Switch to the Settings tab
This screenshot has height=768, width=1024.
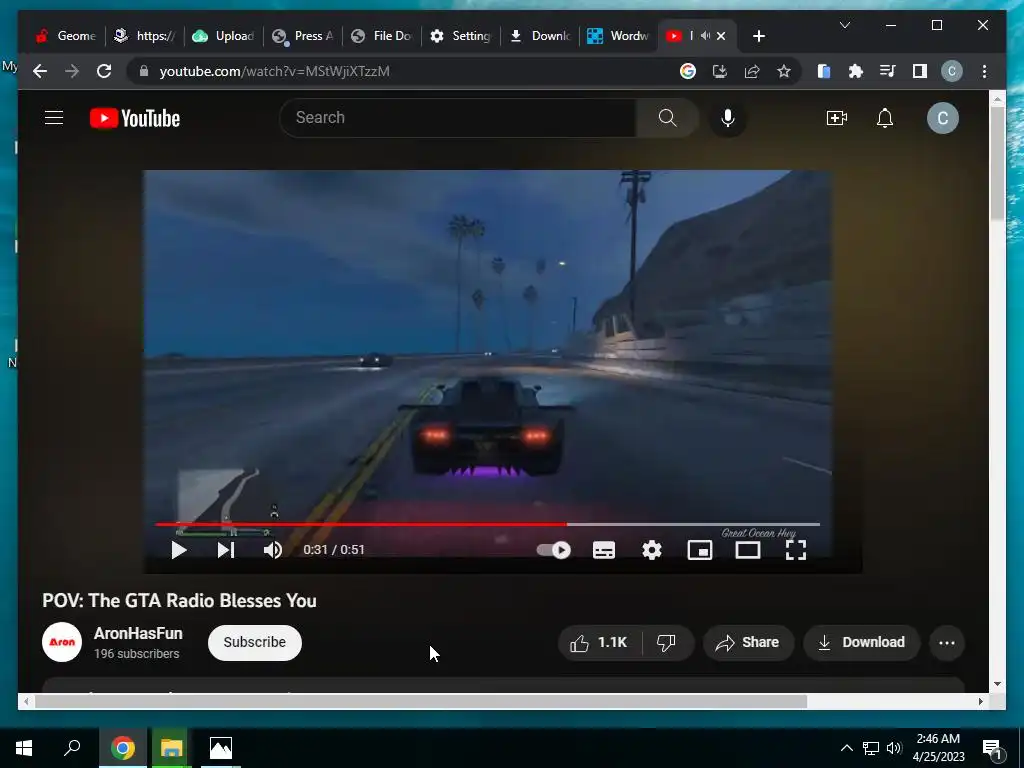pyautogui.click(x=460, y=36)
